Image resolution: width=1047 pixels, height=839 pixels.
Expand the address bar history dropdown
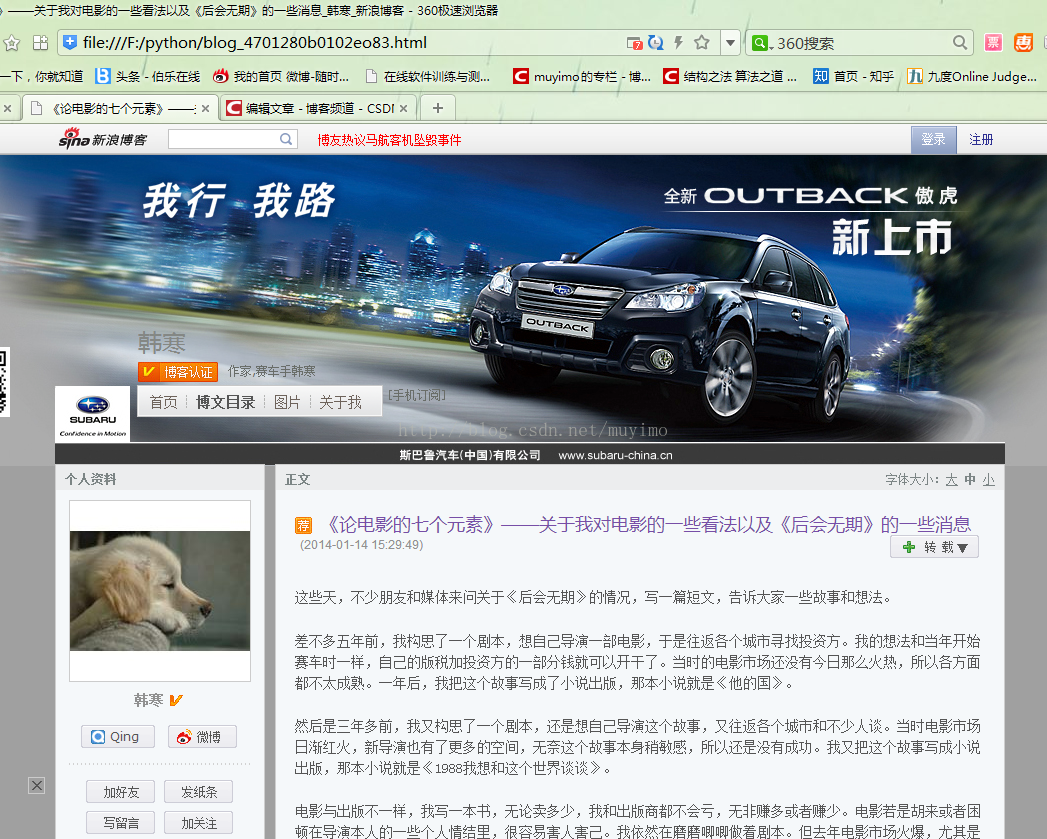point(730,43)
